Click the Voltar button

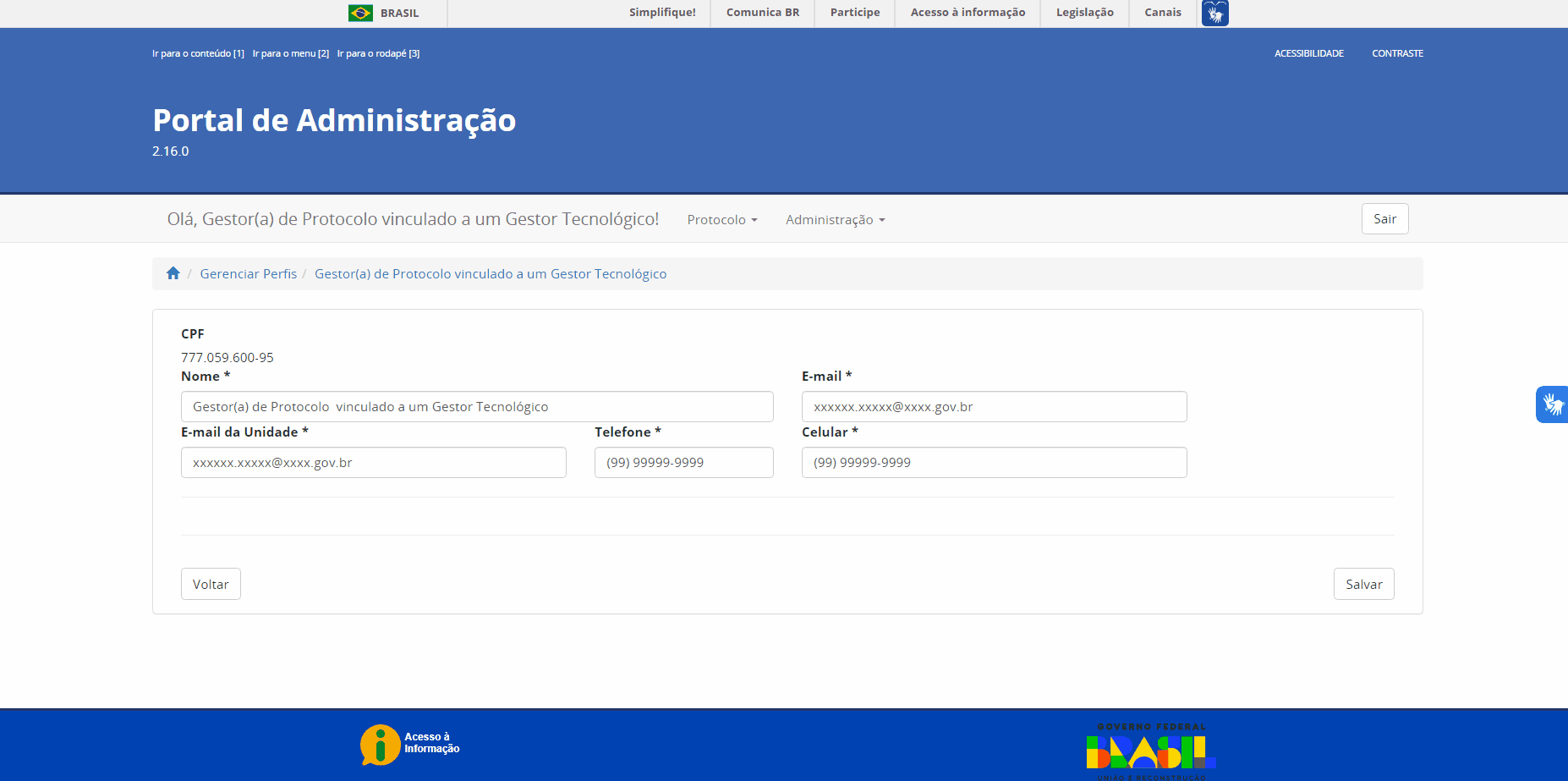211,584
